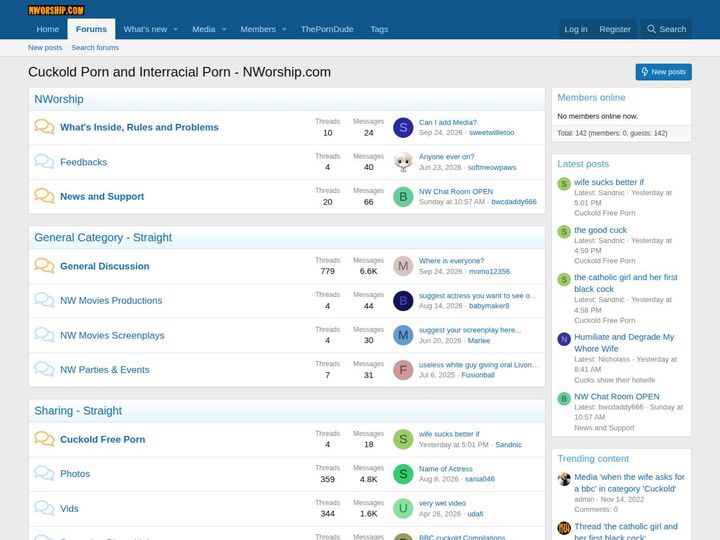Open the momo12356 username link
The image size is (720, 540).
point(489,271)
